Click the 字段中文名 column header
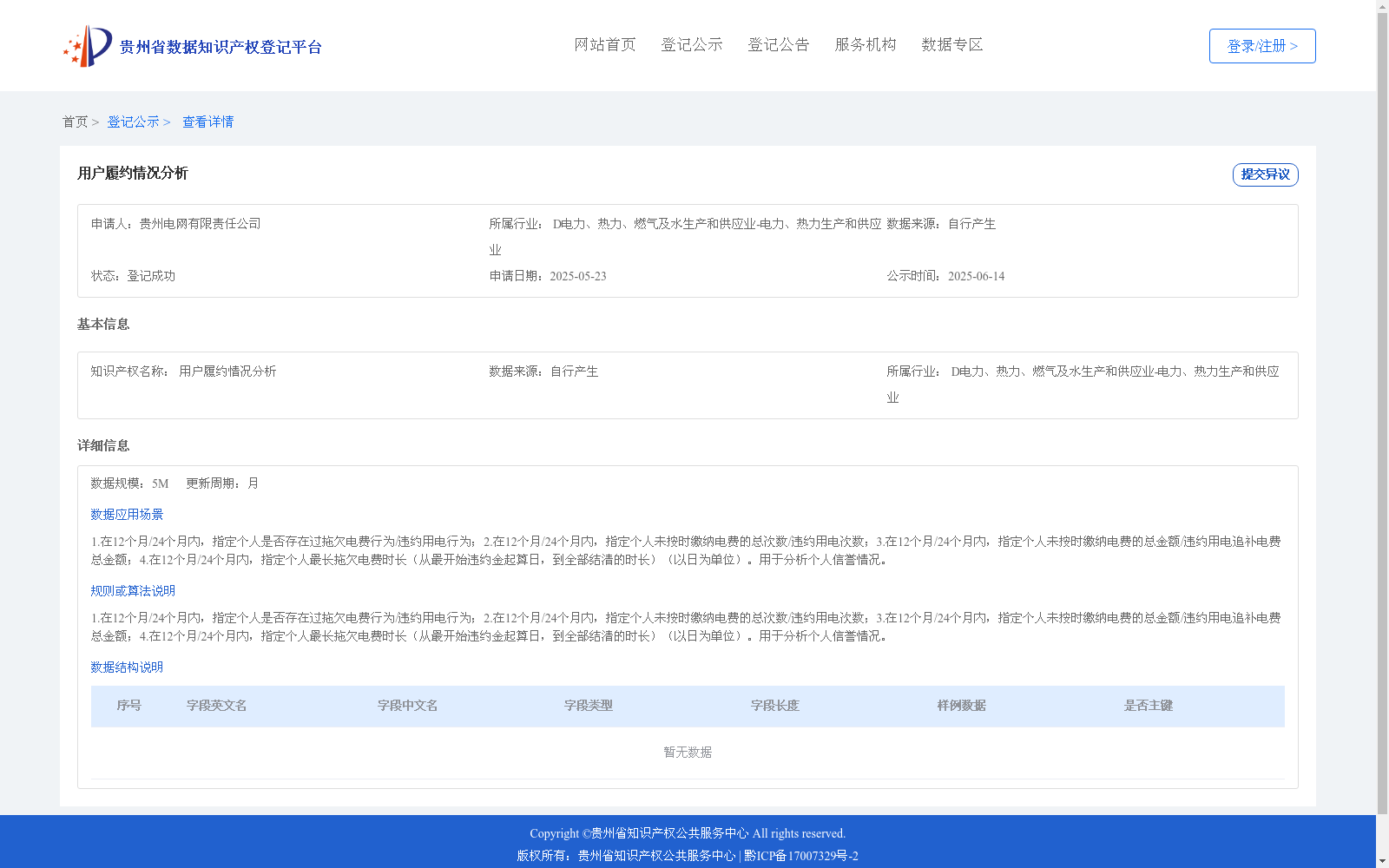This screenshot has height=868, width=1389. 408,706
